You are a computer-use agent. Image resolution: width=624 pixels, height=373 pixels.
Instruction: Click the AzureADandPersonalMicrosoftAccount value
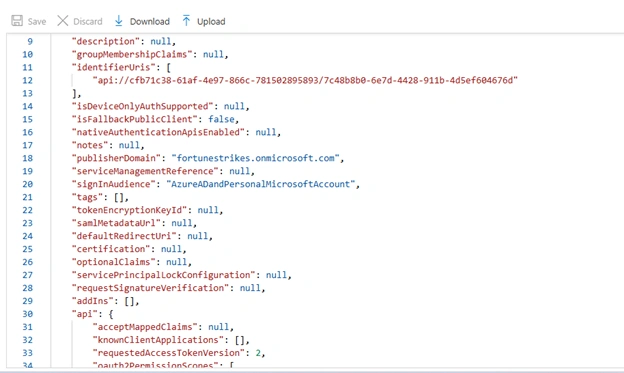click(261, 184)
